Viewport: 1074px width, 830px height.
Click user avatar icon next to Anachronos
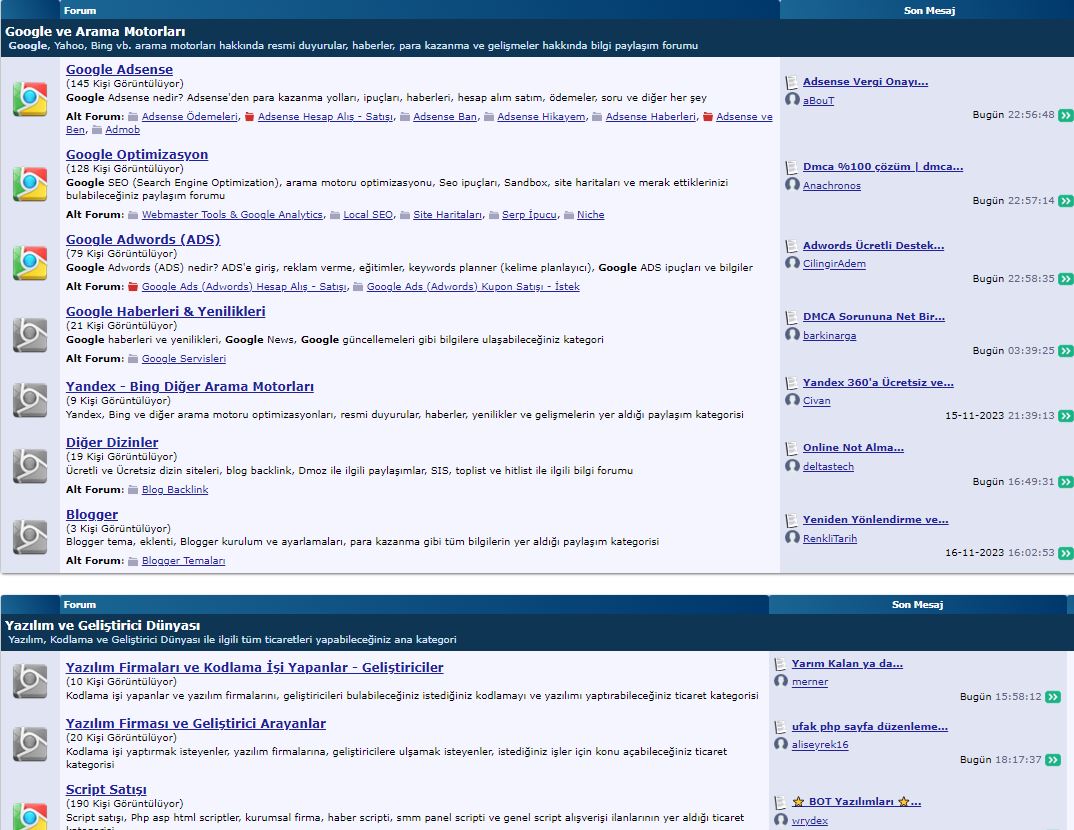(x=792, y=184)
